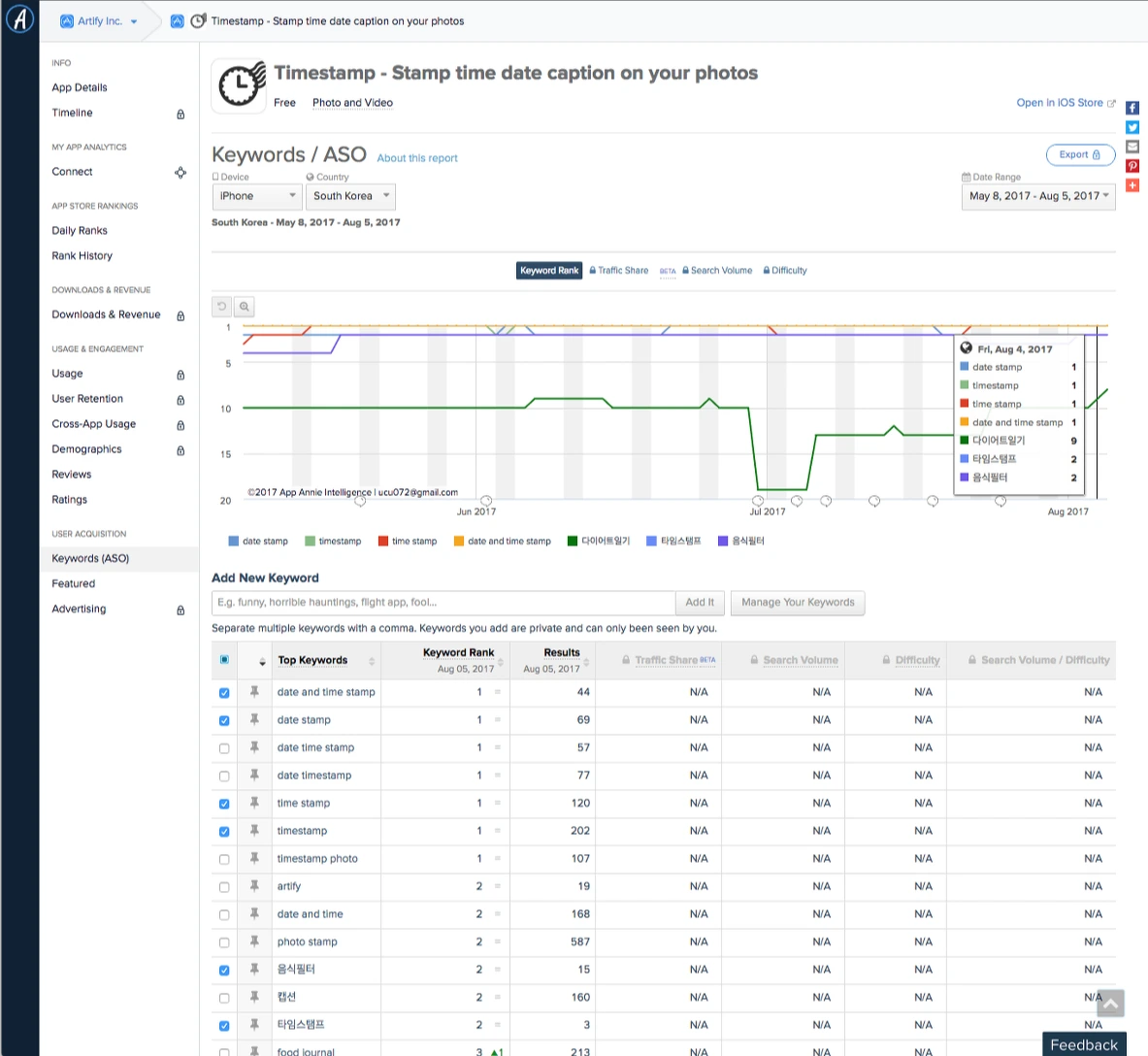
Task: Click the Timestamp app icon thumbnail
Action: point(239,85)
